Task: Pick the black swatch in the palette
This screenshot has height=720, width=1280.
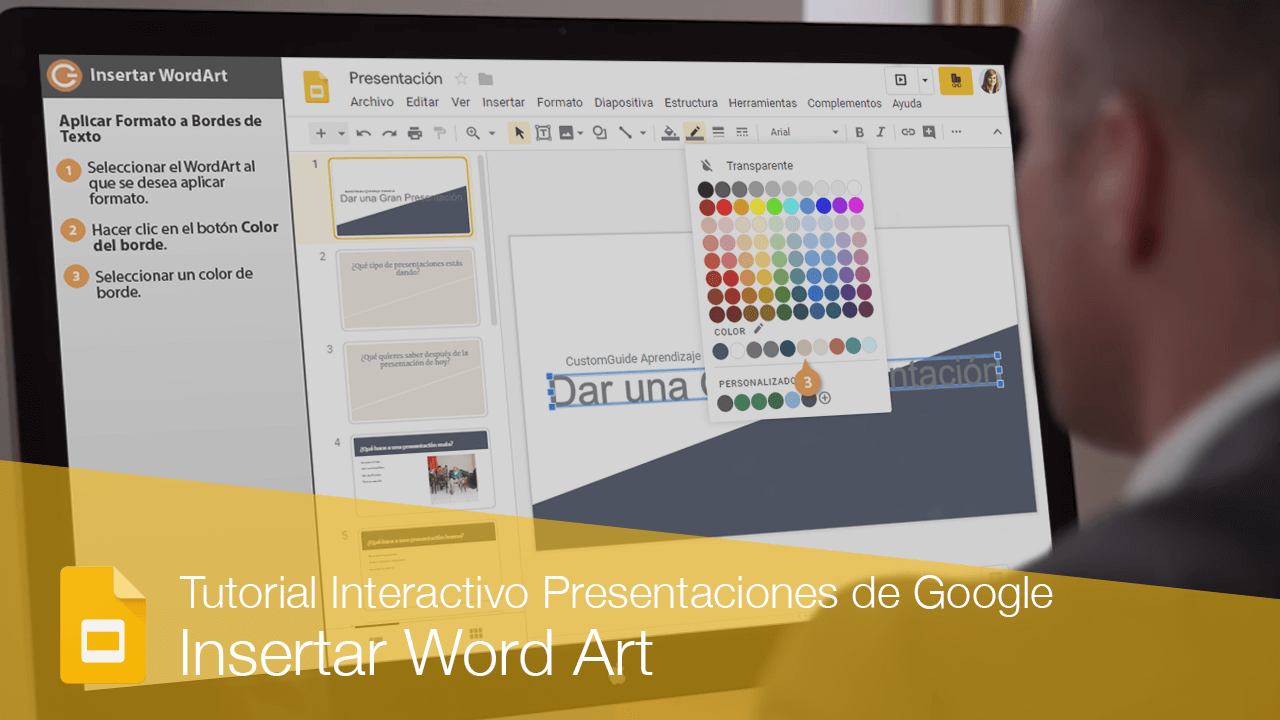Action: pos(706,189)
